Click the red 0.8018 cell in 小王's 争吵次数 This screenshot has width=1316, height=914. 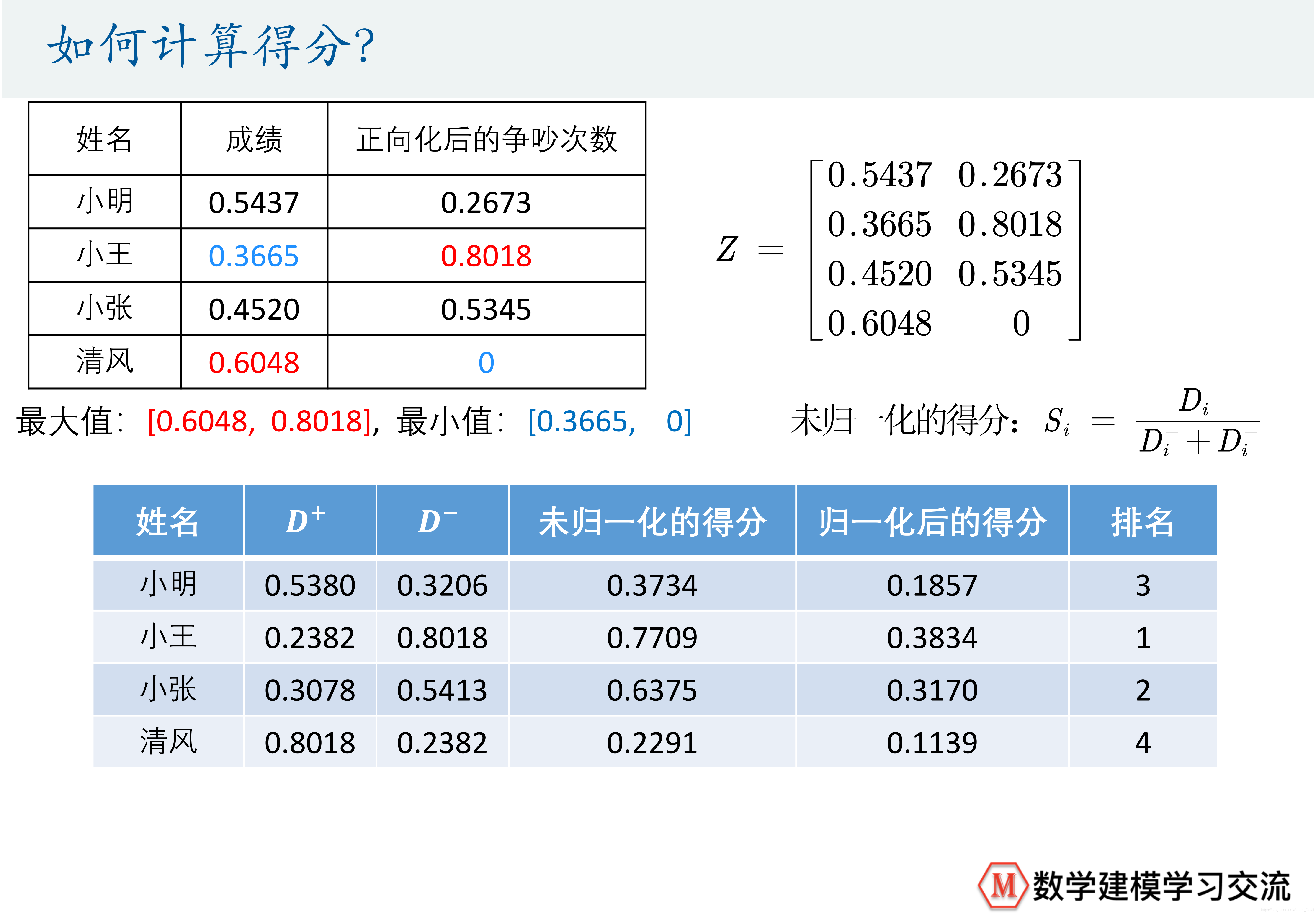click(x=486, y=256)
